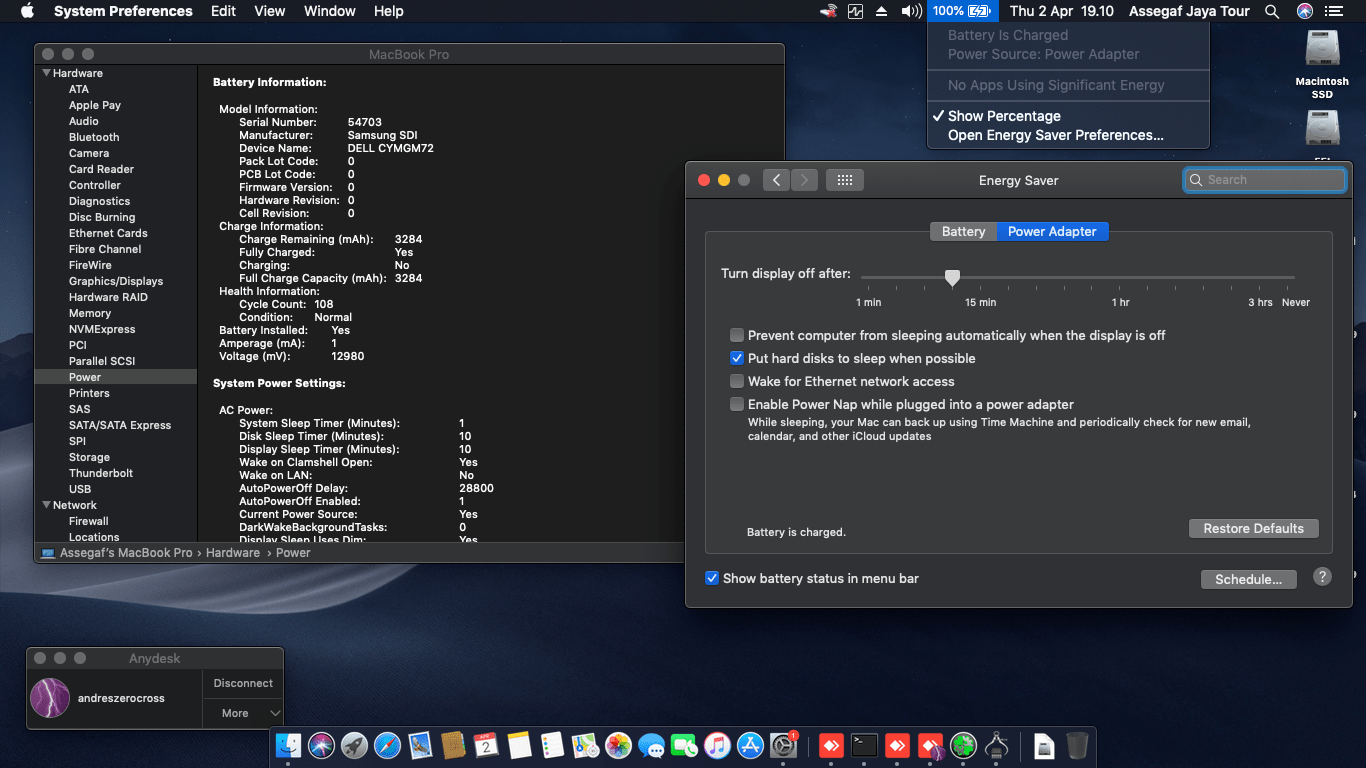The height and width of the screenshot is (768, 1366).
Task: Open Terminal from the Dock
Action: pos(864,745)
